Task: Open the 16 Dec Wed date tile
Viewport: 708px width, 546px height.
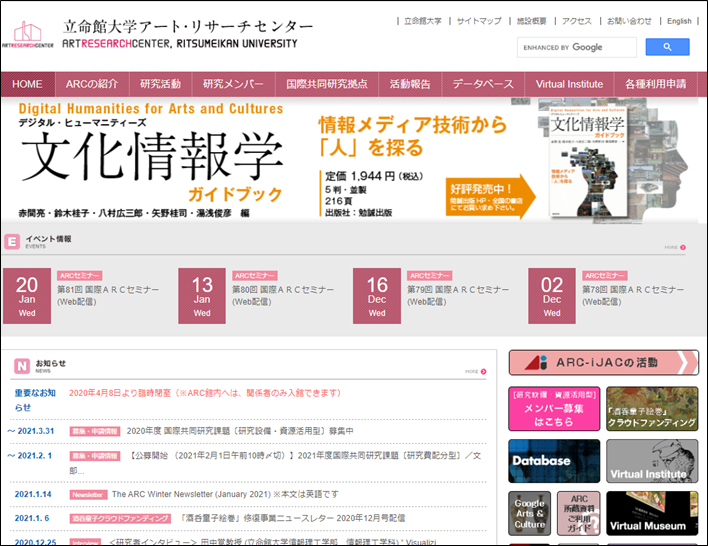Action: tap(377, 296)
